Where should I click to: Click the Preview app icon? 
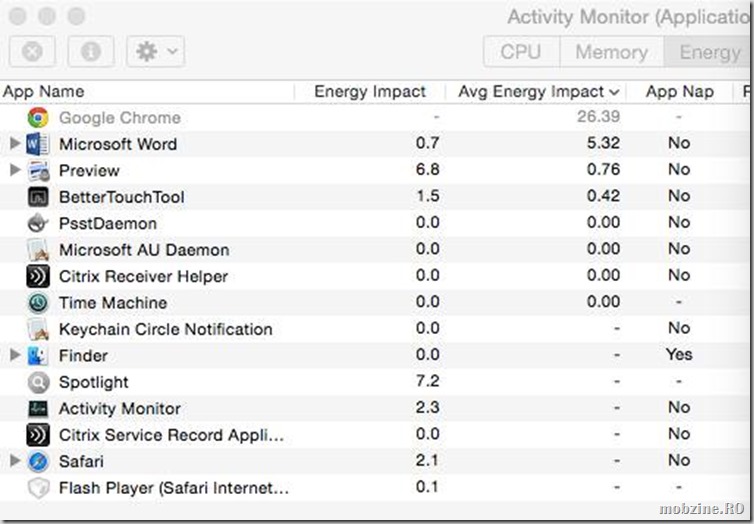pos(38,170)
